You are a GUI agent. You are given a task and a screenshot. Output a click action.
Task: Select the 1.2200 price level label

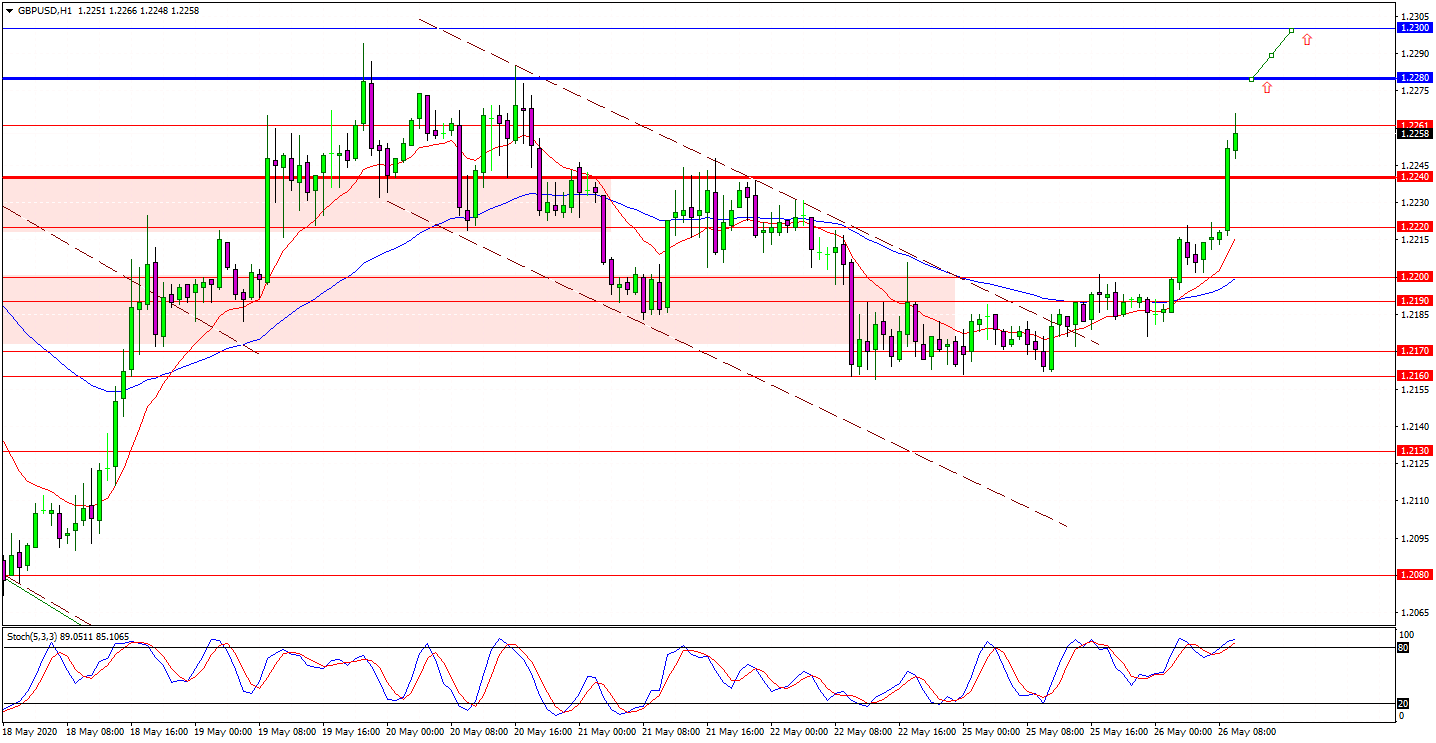1414,276
